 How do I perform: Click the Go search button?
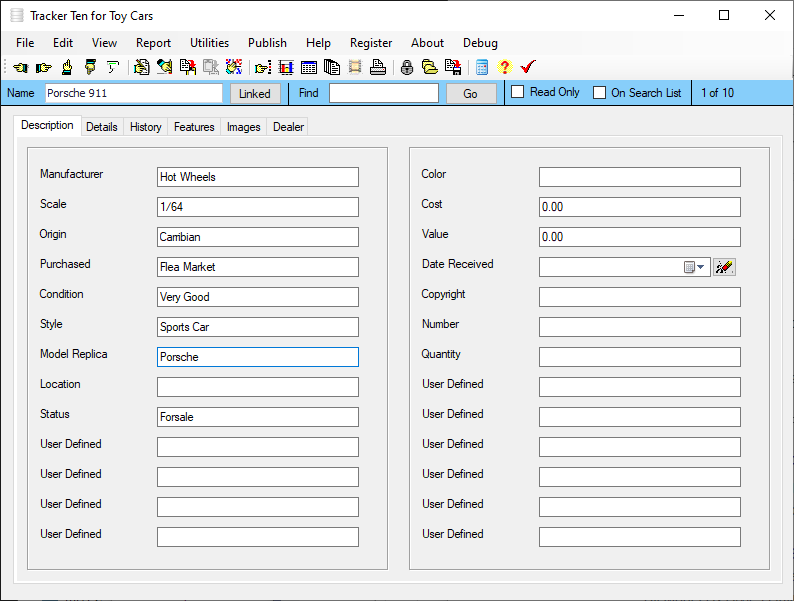tap(471, 94)
